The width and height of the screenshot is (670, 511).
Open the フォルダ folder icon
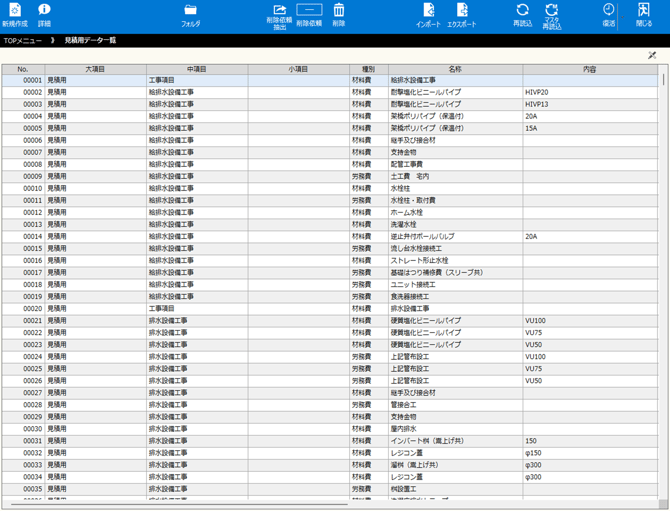pos(190,10)
